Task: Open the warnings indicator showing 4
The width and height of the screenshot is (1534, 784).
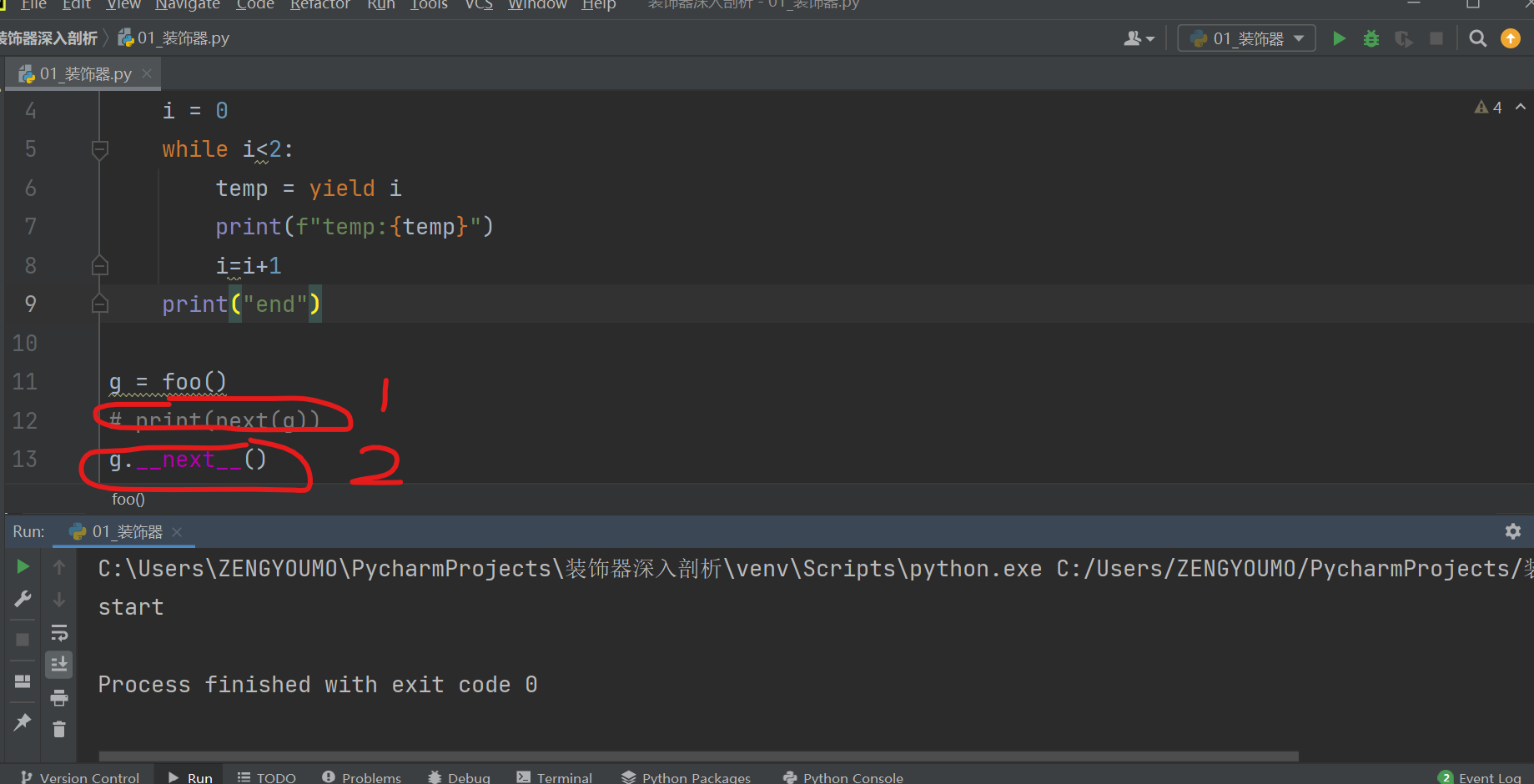Action: [x=1488, y=108]
